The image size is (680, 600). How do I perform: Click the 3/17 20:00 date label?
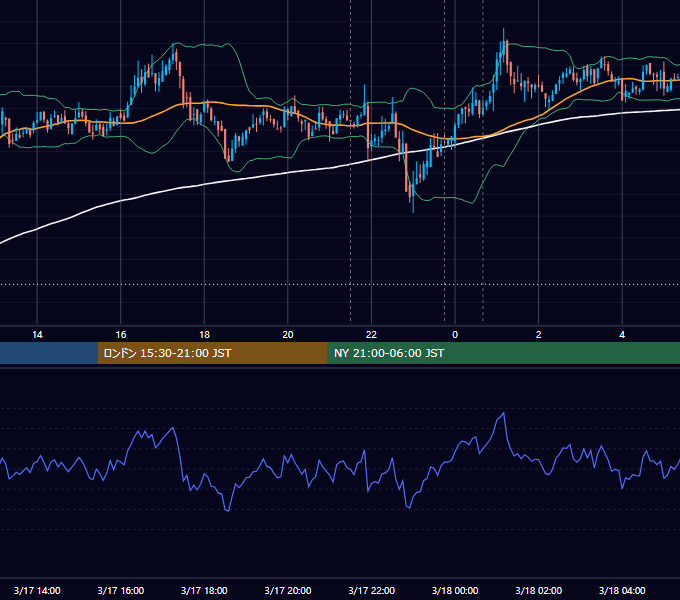288,590
